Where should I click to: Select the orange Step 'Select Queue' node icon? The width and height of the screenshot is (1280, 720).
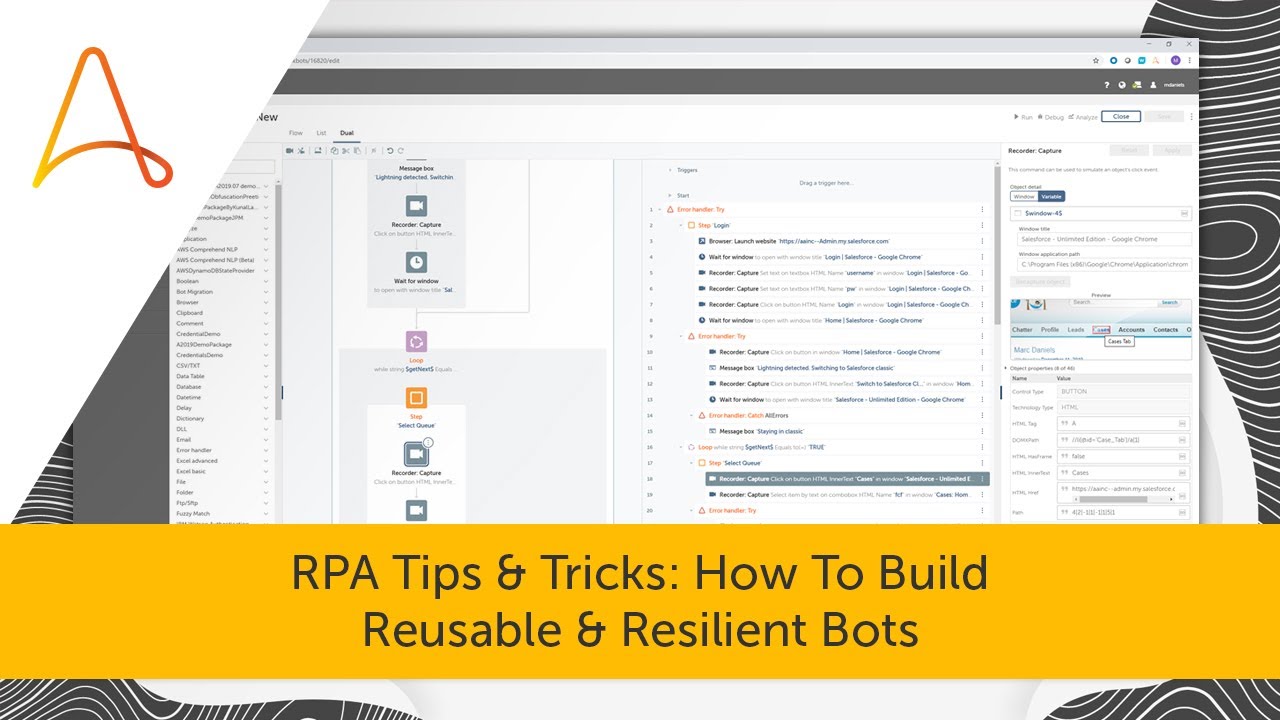pos(416,398)
